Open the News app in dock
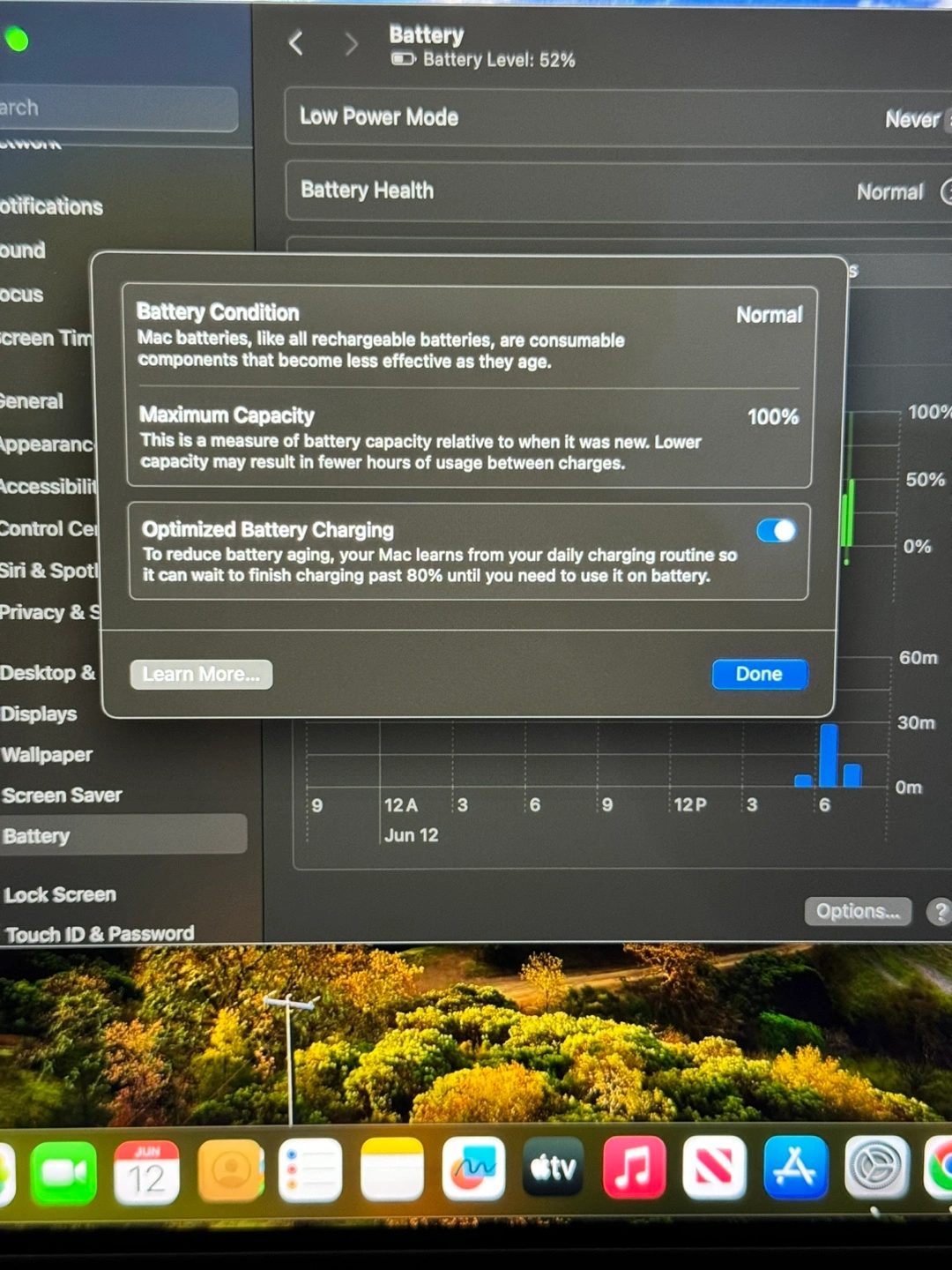Screen dimensions: 952x1270 coord(714,1168)
